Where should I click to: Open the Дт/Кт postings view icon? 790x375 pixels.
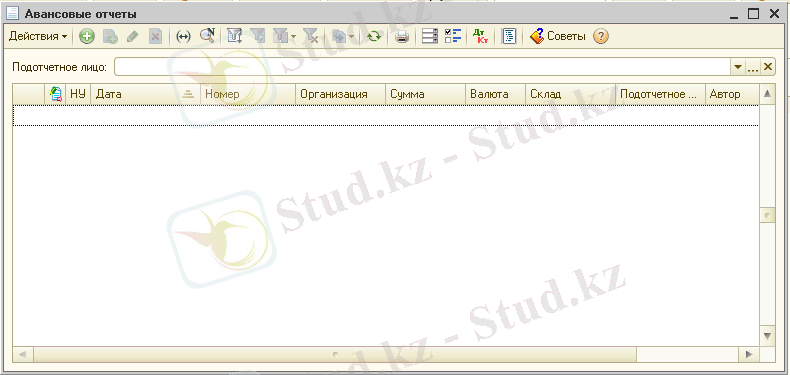click(481, 37)
